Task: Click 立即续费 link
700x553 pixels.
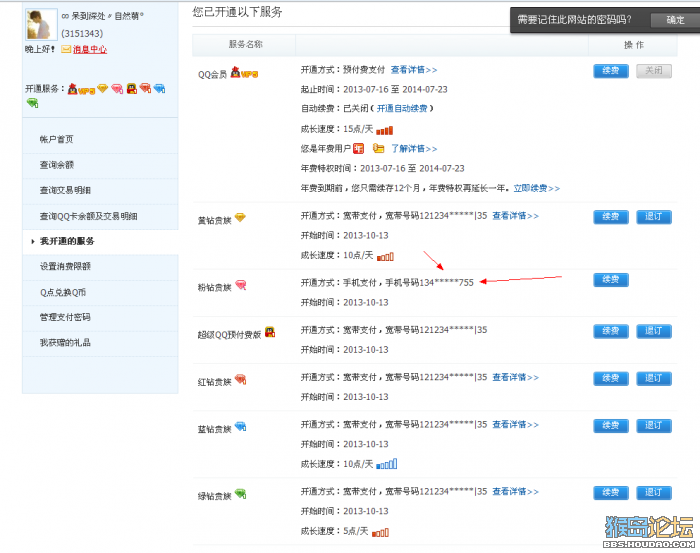Action: [x=537, y=188]
